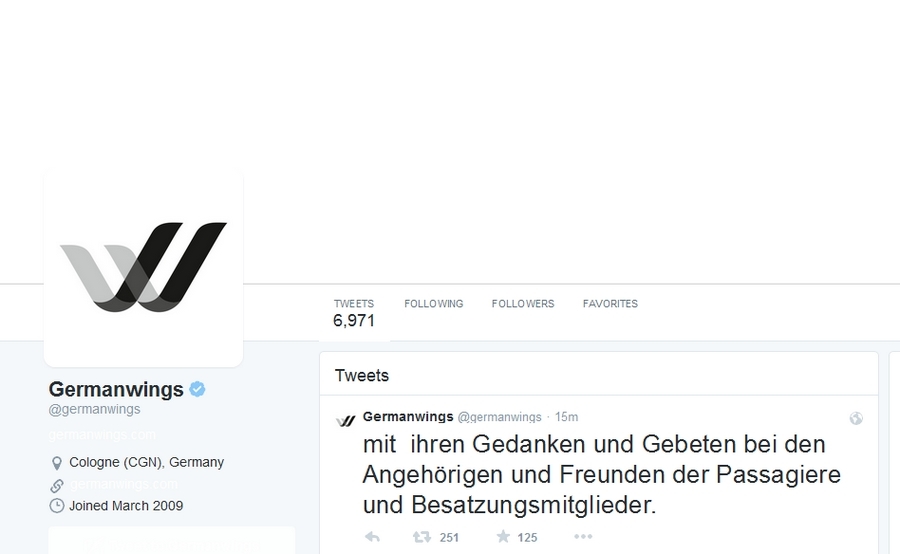Open the tweet text about Gedanken und Gebeten
Viewport: 900px width, 554px height.
coord(602,475)
